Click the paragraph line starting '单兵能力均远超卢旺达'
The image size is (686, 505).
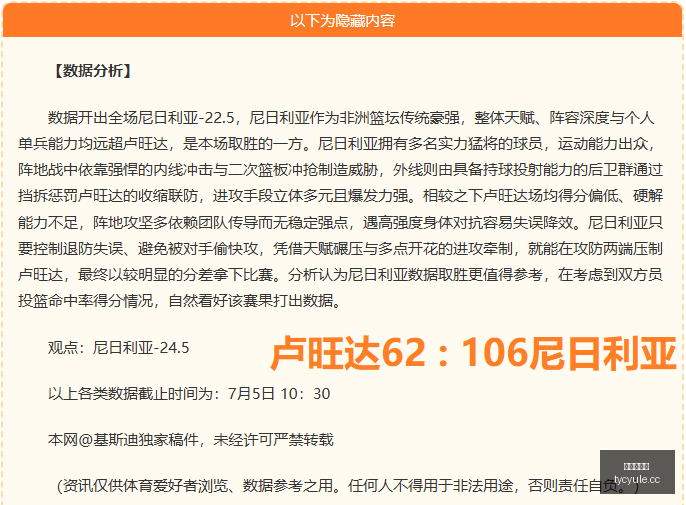[337, 144]
